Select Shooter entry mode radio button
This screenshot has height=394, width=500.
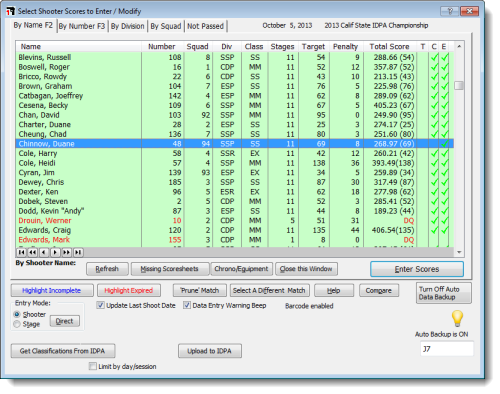[x=17, y=314]
